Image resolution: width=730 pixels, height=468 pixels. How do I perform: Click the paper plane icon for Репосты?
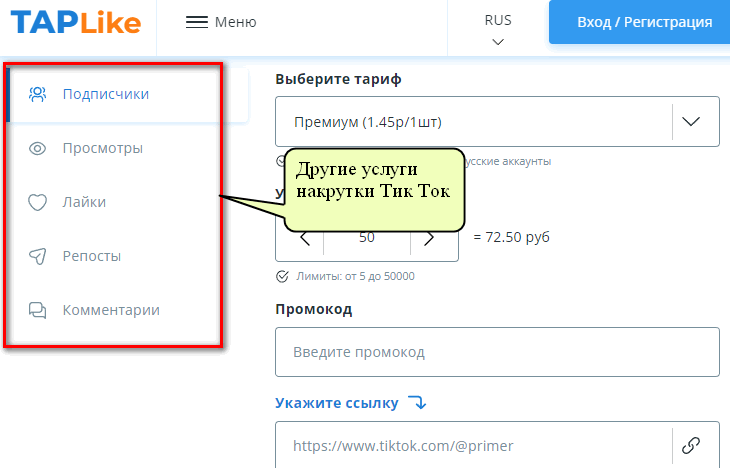tap(38, 256)
